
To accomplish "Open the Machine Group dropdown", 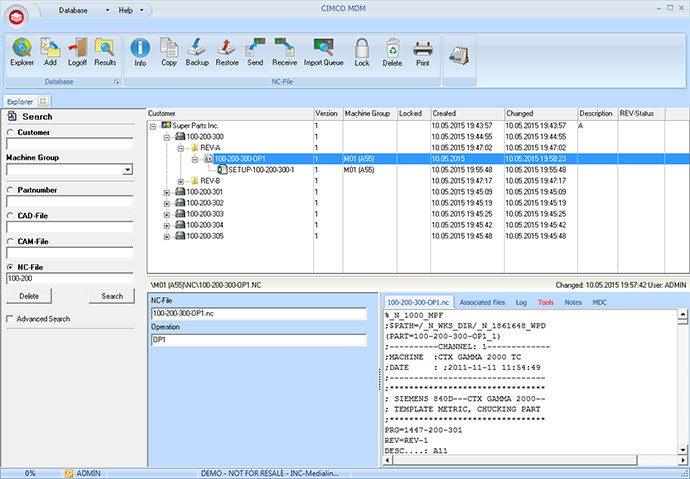I will pos(128,170).
